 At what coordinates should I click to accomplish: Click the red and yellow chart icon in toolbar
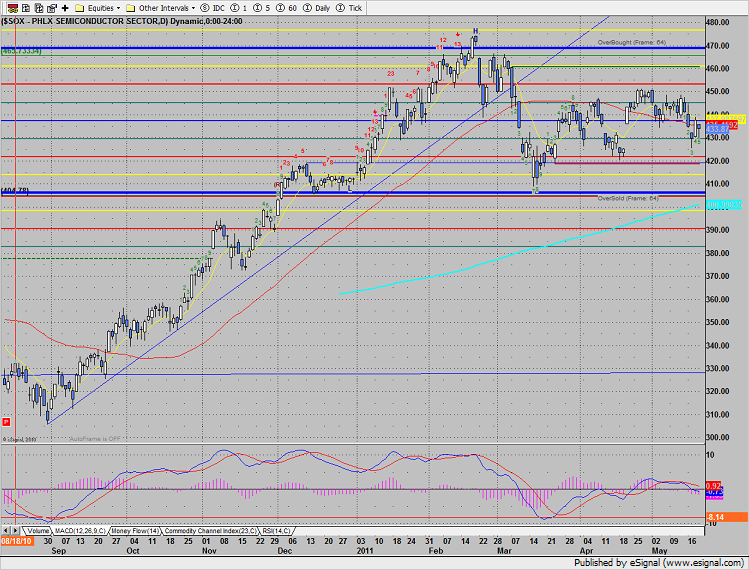click(x=12, y=8)
